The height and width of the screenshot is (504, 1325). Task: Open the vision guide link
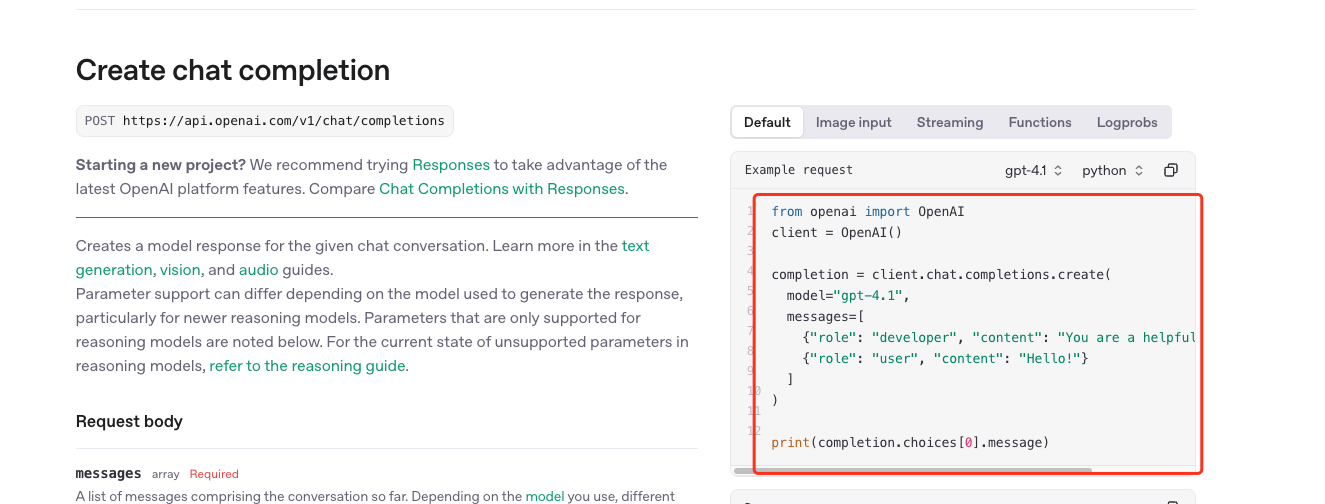pyautogui.click(x=180, y=270)
